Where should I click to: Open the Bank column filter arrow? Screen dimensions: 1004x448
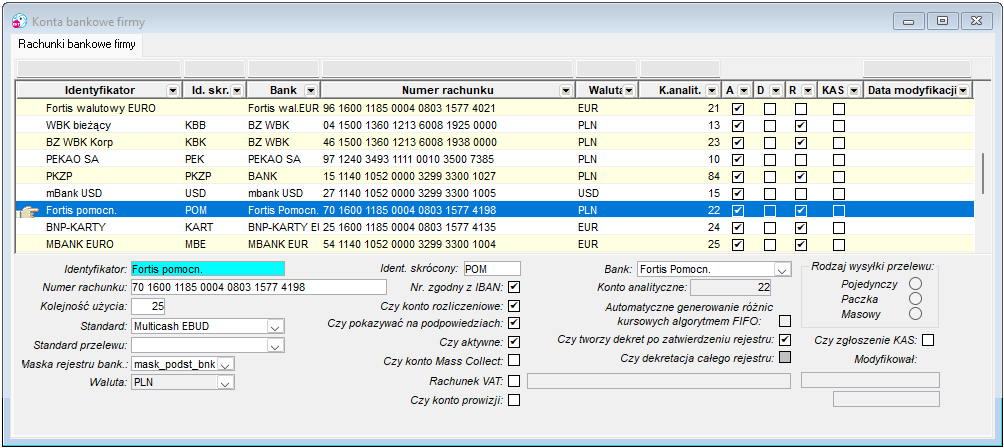(311, 90)
